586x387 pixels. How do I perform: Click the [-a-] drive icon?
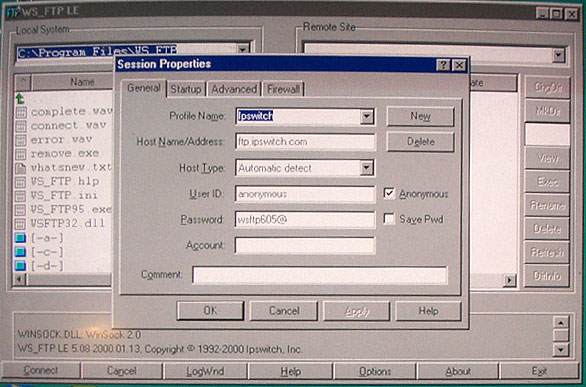click(20, 238)
